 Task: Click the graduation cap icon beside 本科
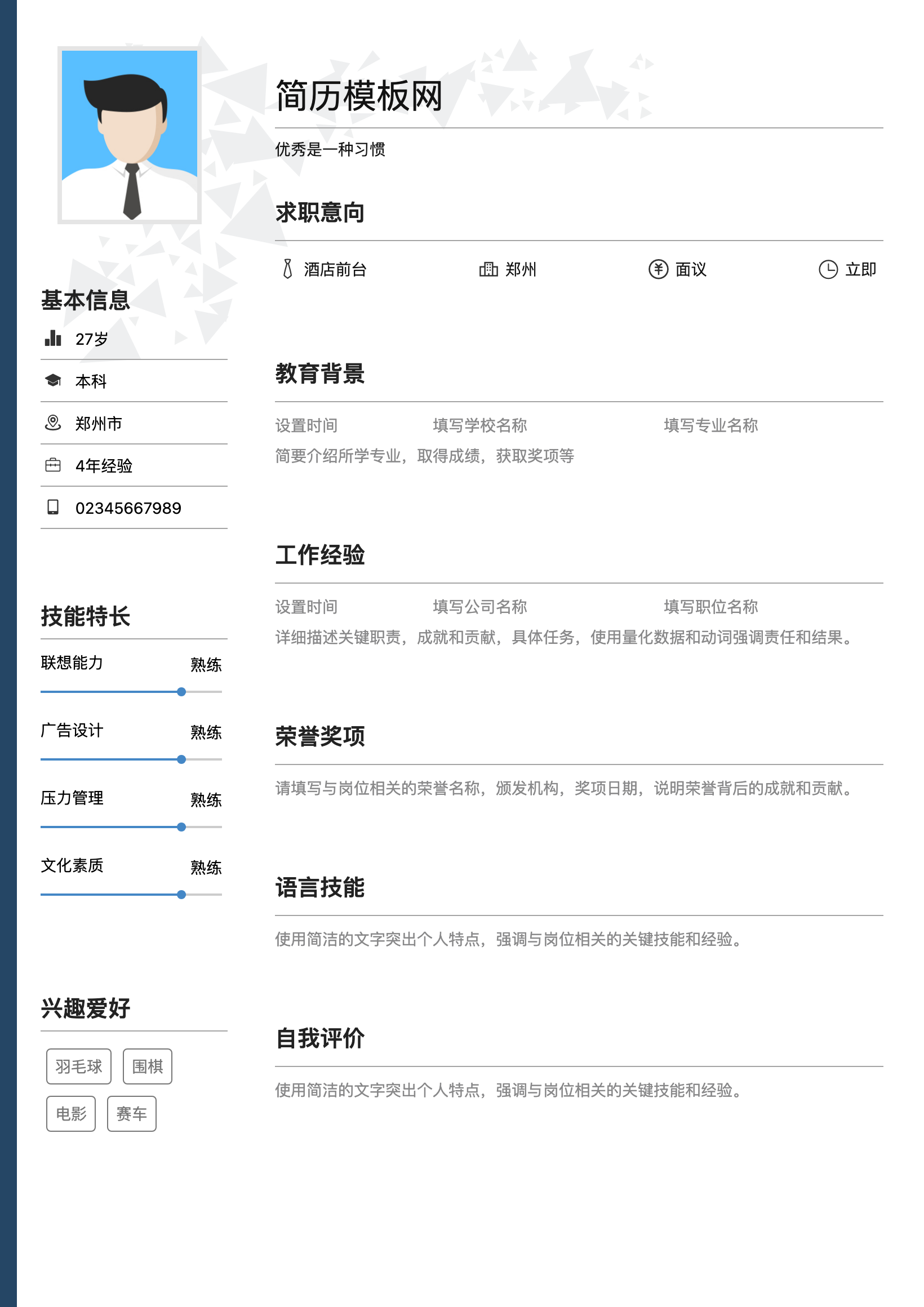coord(53,380)
